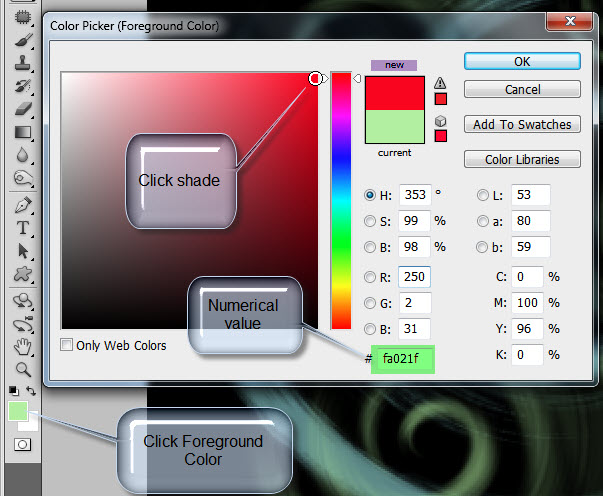
Task: Open Color Libraries
Action: pos(522,159)
